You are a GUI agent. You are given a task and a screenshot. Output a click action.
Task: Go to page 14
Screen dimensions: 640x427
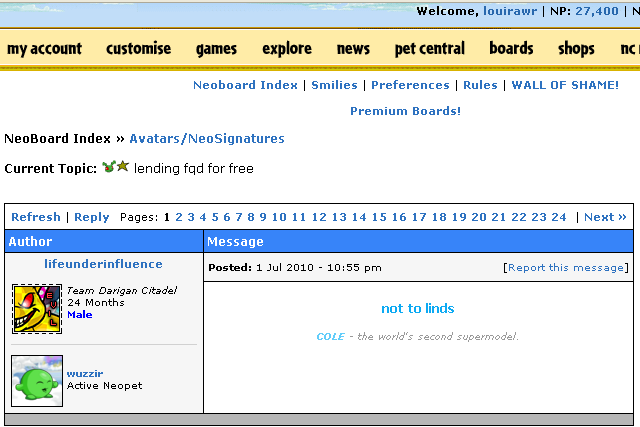pos(359,217)
